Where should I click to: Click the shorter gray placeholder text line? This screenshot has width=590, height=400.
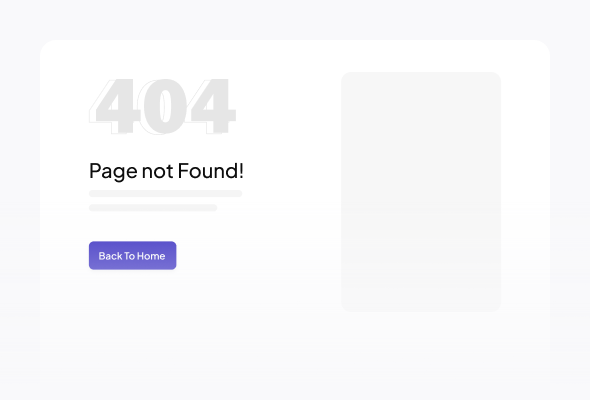(x=153, y=208)
